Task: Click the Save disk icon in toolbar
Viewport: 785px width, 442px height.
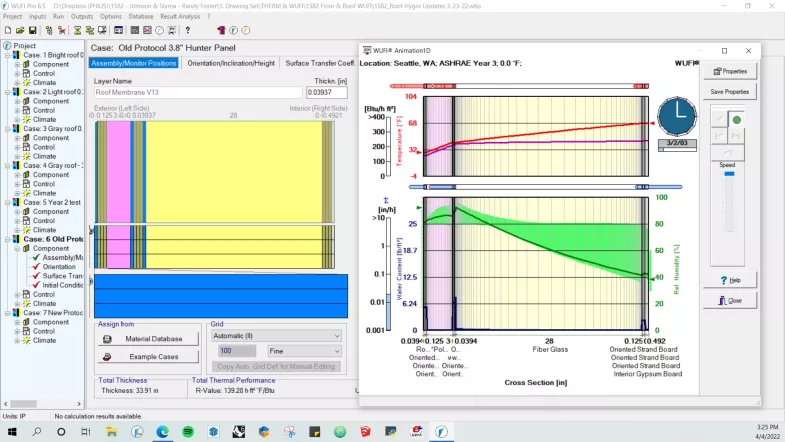Action: [x=33, y=30]
